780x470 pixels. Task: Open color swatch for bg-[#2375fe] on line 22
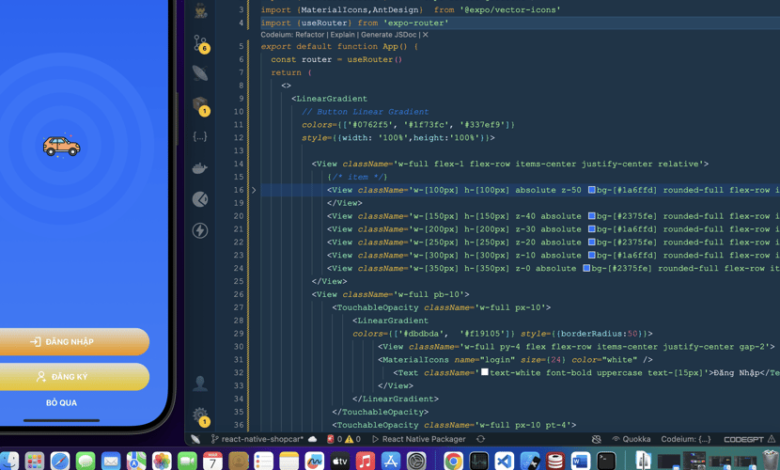[x=591, y=242]
